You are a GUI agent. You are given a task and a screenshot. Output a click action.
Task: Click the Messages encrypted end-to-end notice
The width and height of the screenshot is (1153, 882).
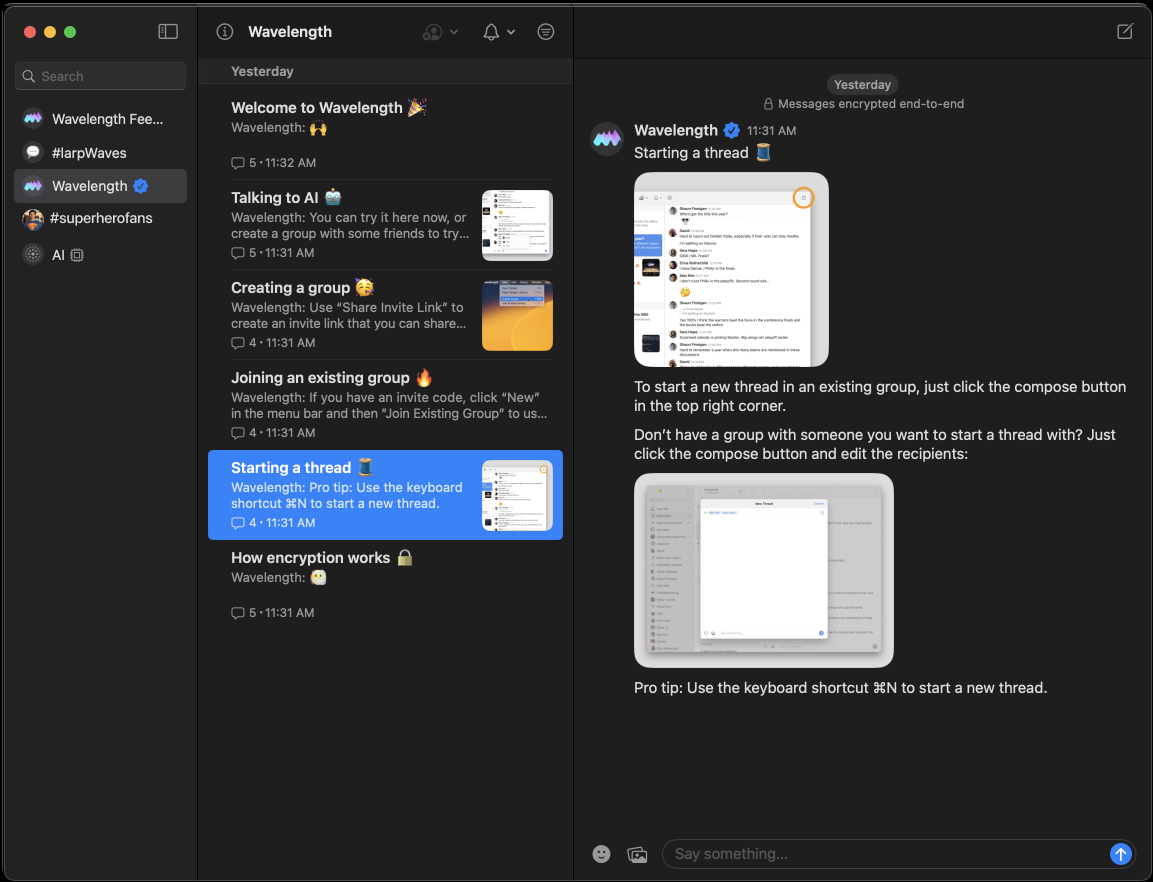pos(871,104)
